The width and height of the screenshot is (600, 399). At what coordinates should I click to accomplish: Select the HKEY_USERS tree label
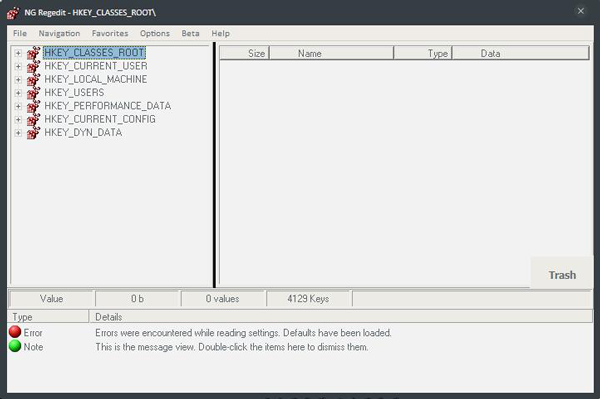coord(74,93)
